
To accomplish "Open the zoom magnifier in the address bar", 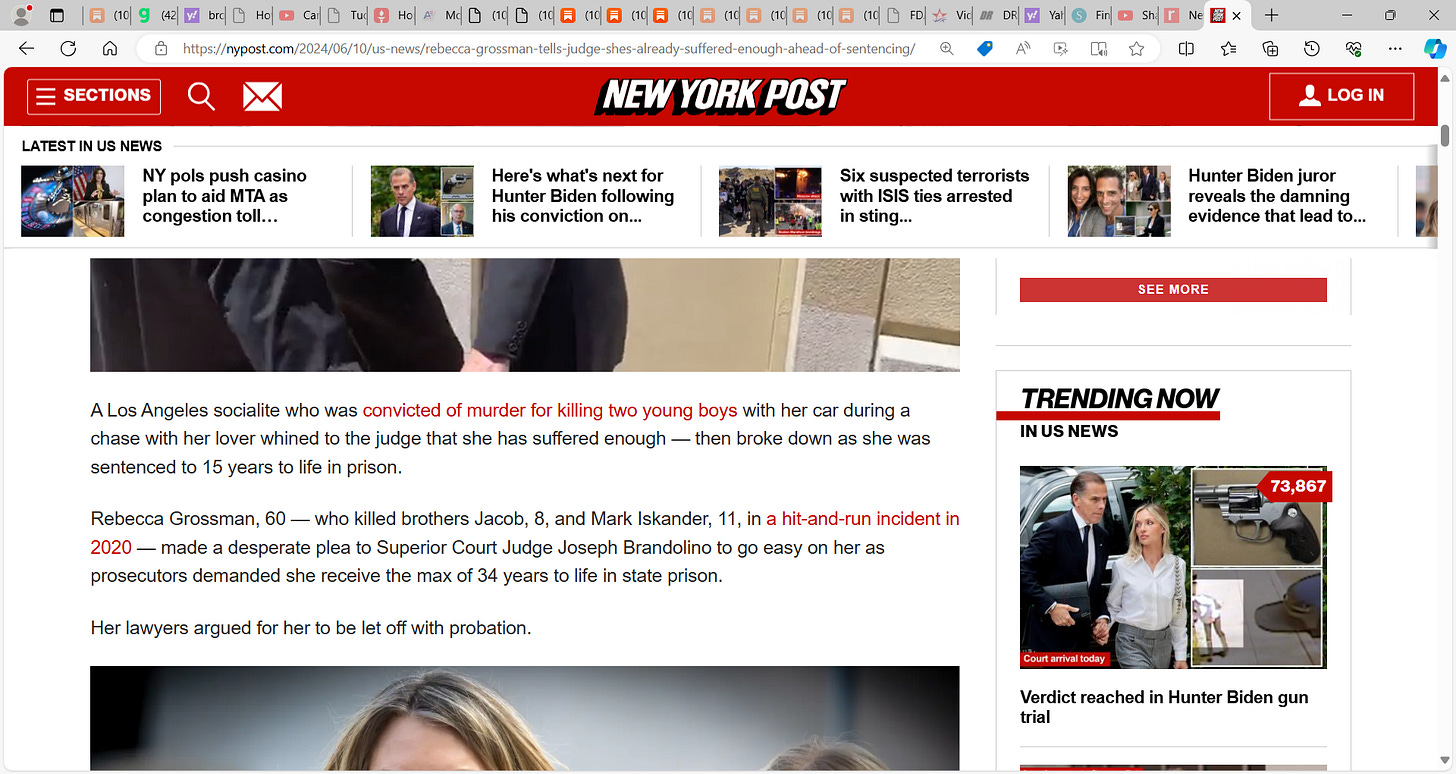I will (x=946, y=48).
